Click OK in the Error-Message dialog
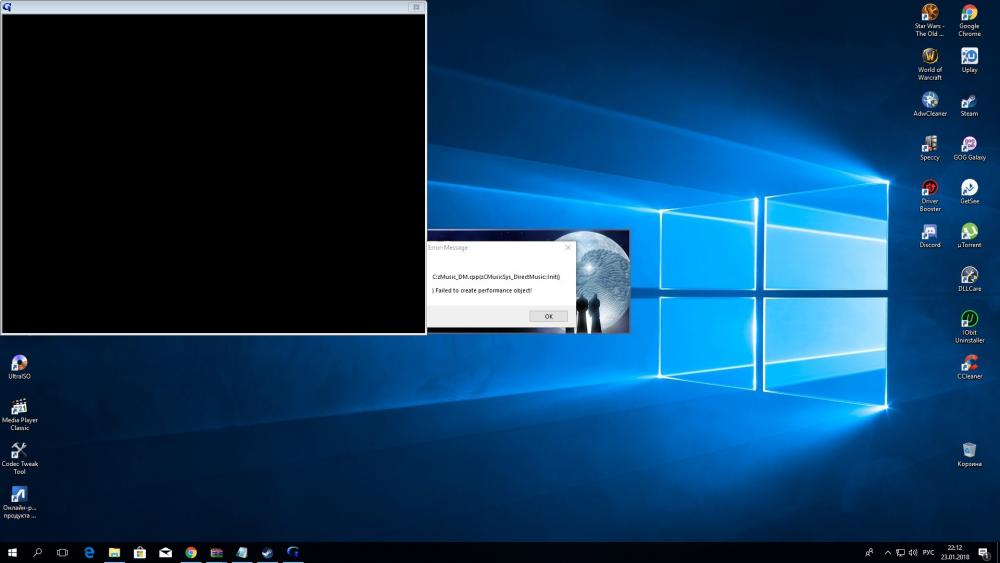The image size is (1000, 563). 548,316
